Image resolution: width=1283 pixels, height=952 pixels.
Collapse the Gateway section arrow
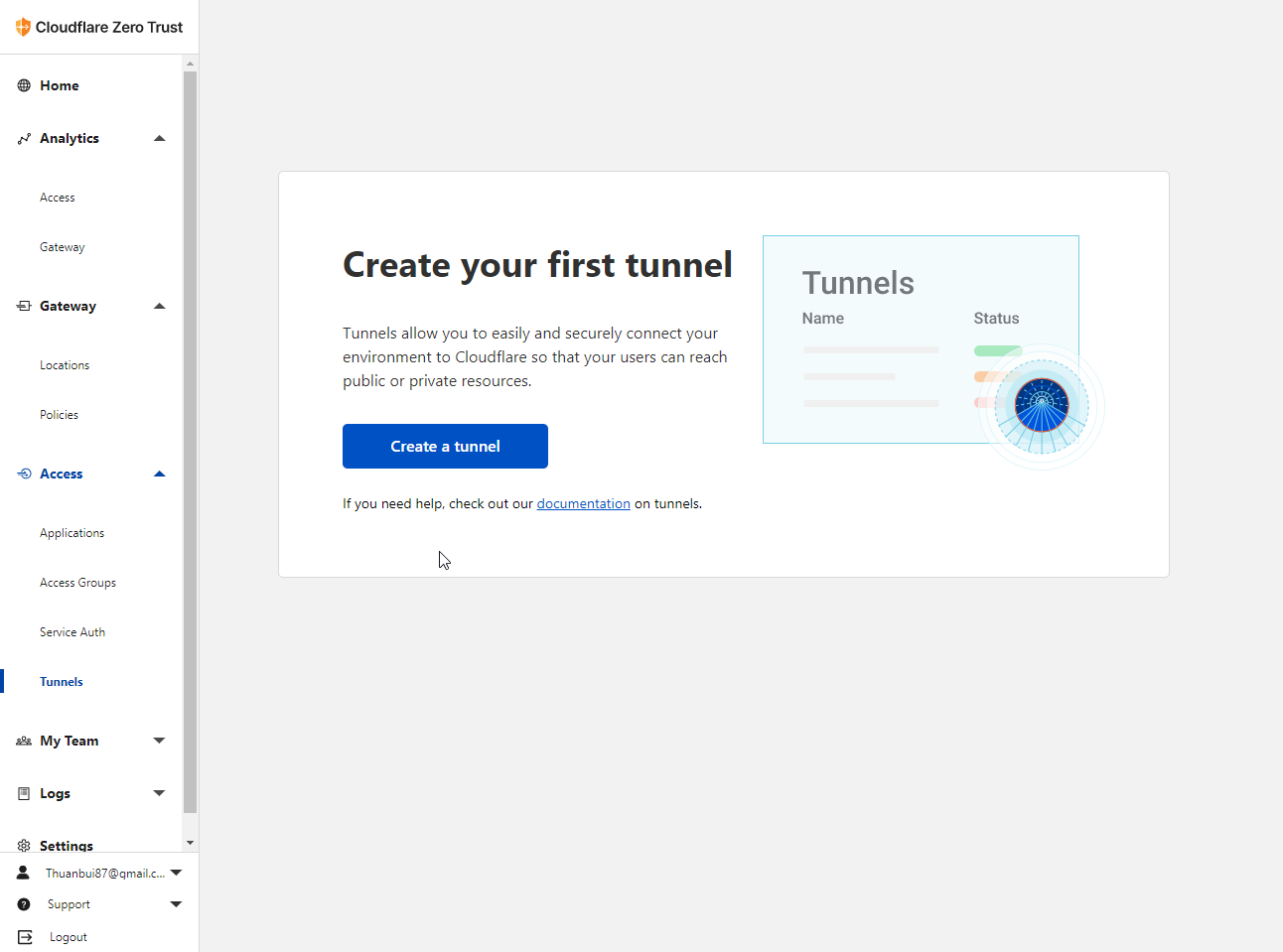point(159,306)
